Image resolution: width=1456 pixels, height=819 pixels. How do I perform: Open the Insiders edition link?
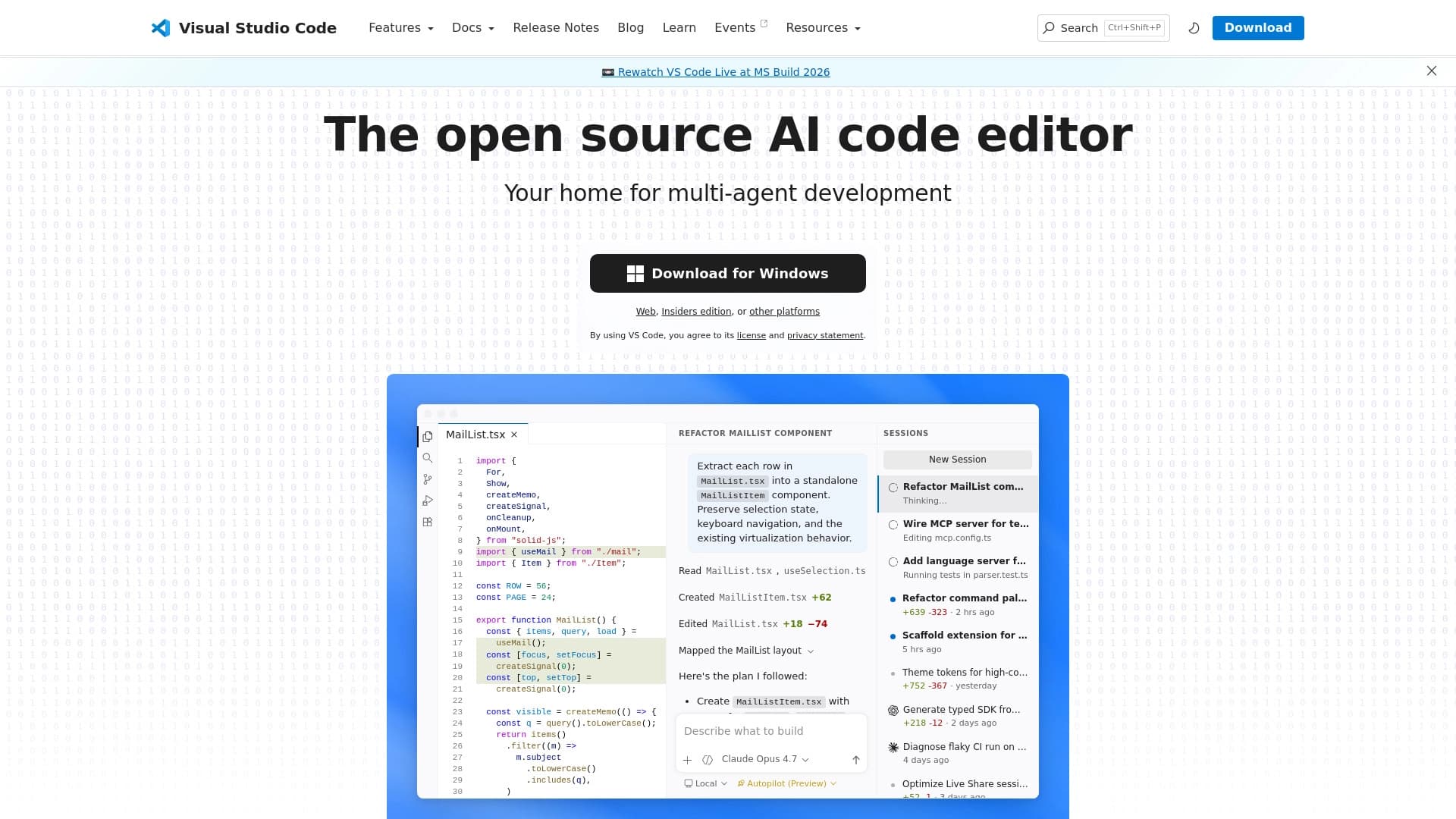click(696, 312)
